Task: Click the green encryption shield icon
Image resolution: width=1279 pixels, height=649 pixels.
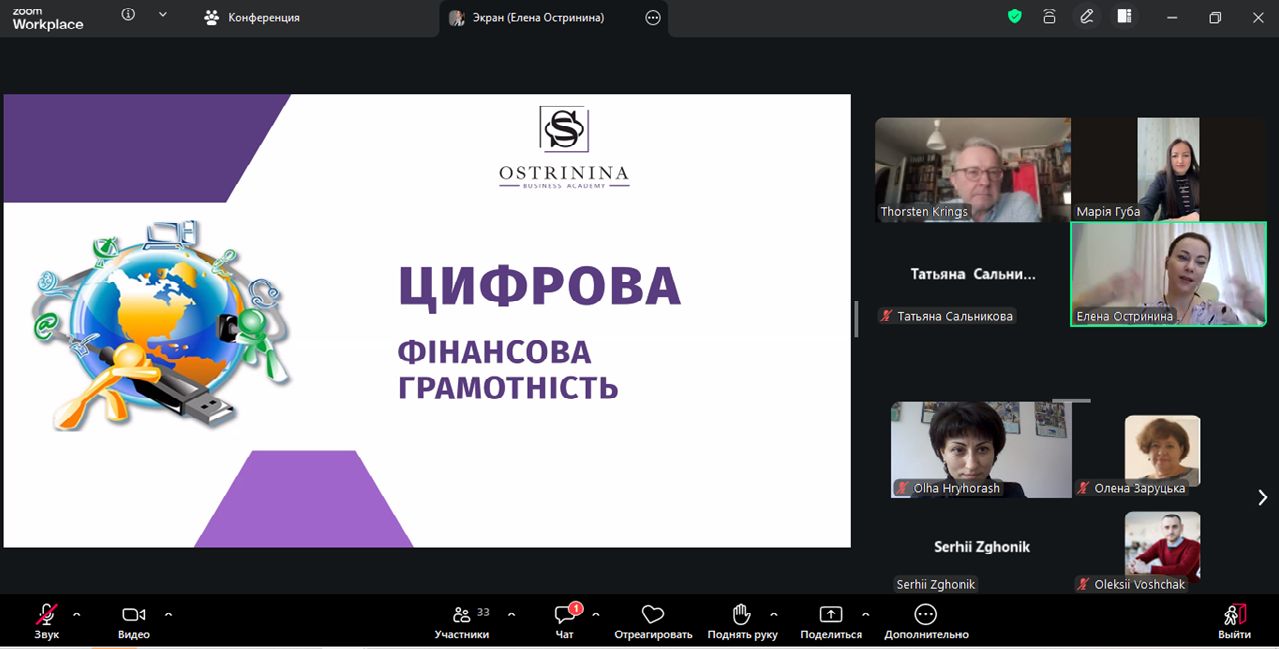Action: (x=1014, y=17)
